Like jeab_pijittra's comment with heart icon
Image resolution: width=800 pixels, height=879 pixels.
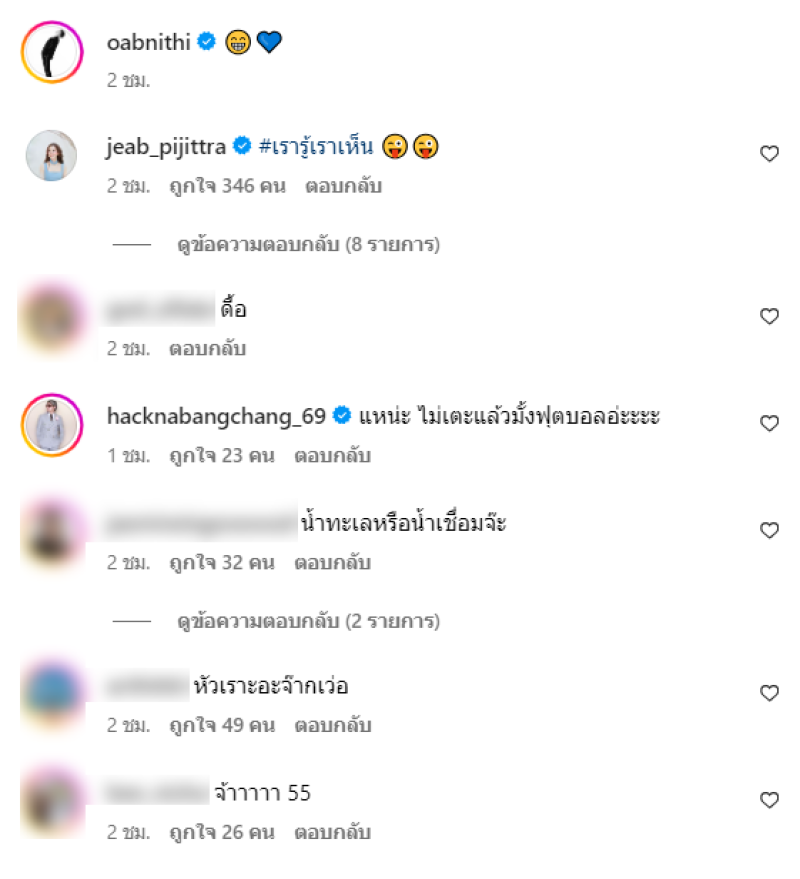769,154
